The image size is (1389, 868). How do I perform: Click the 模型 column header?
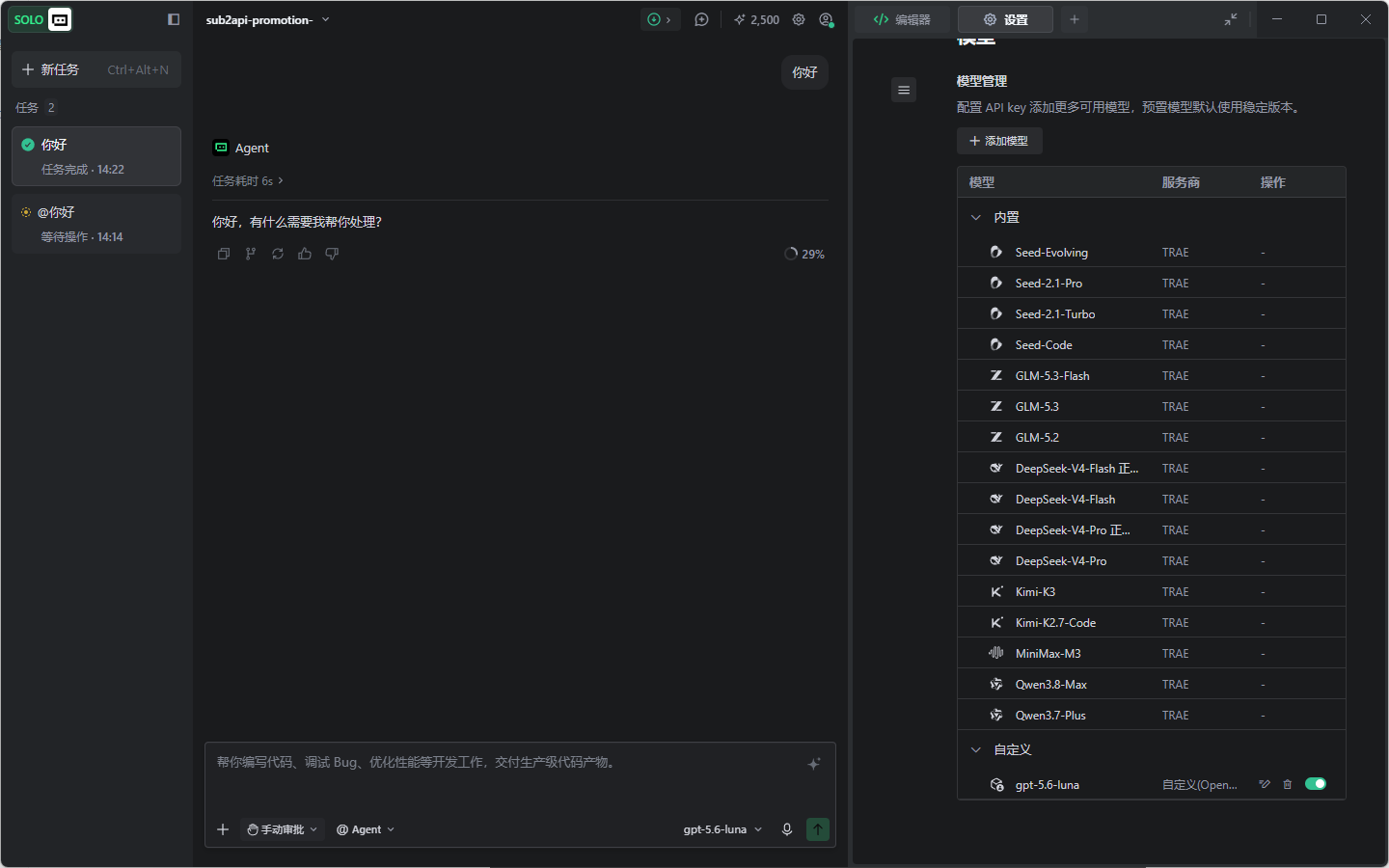(x=982, y=182)
